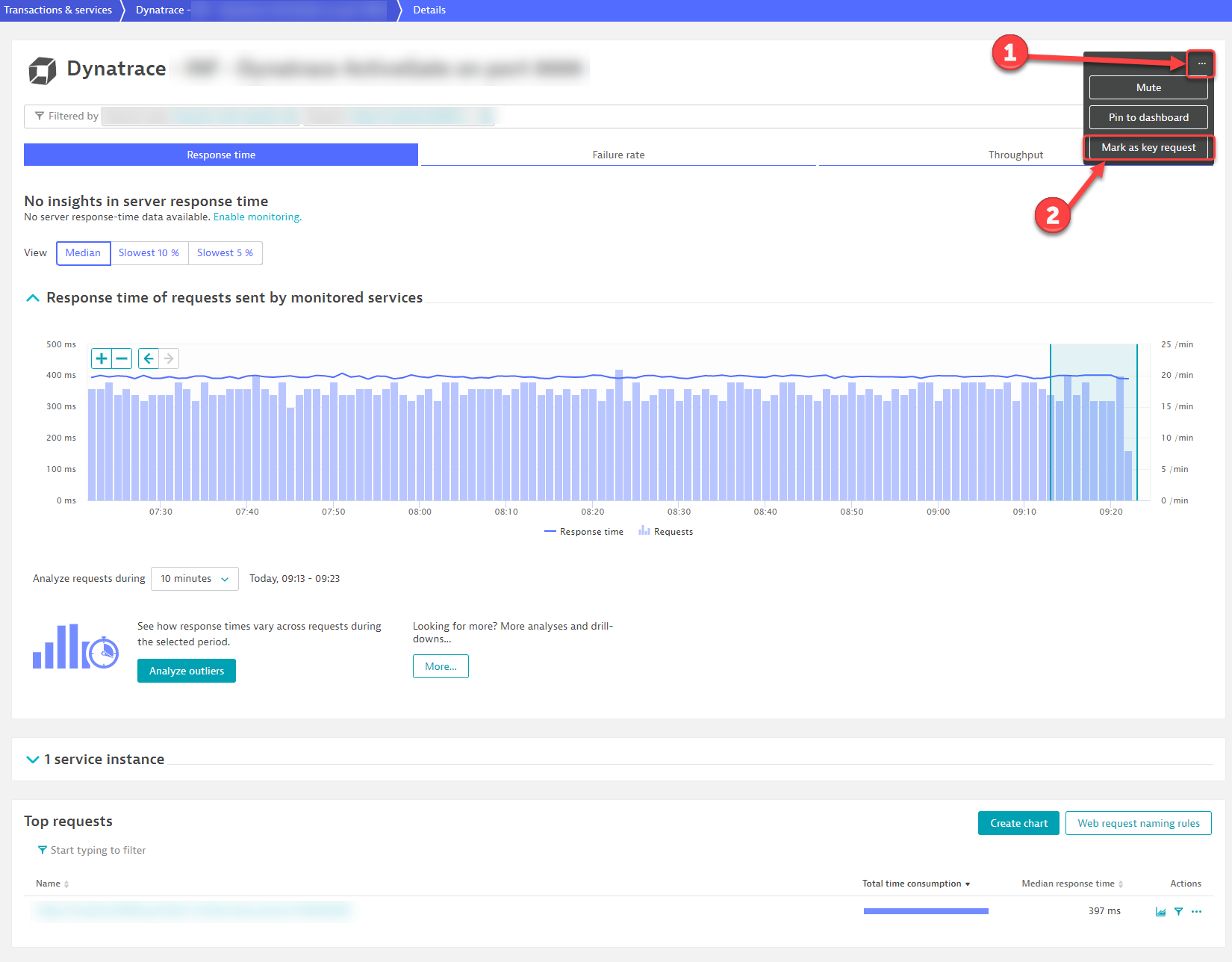
Task: Click Create chart button
Action: pyautogui.click(x=1018, y=823)
